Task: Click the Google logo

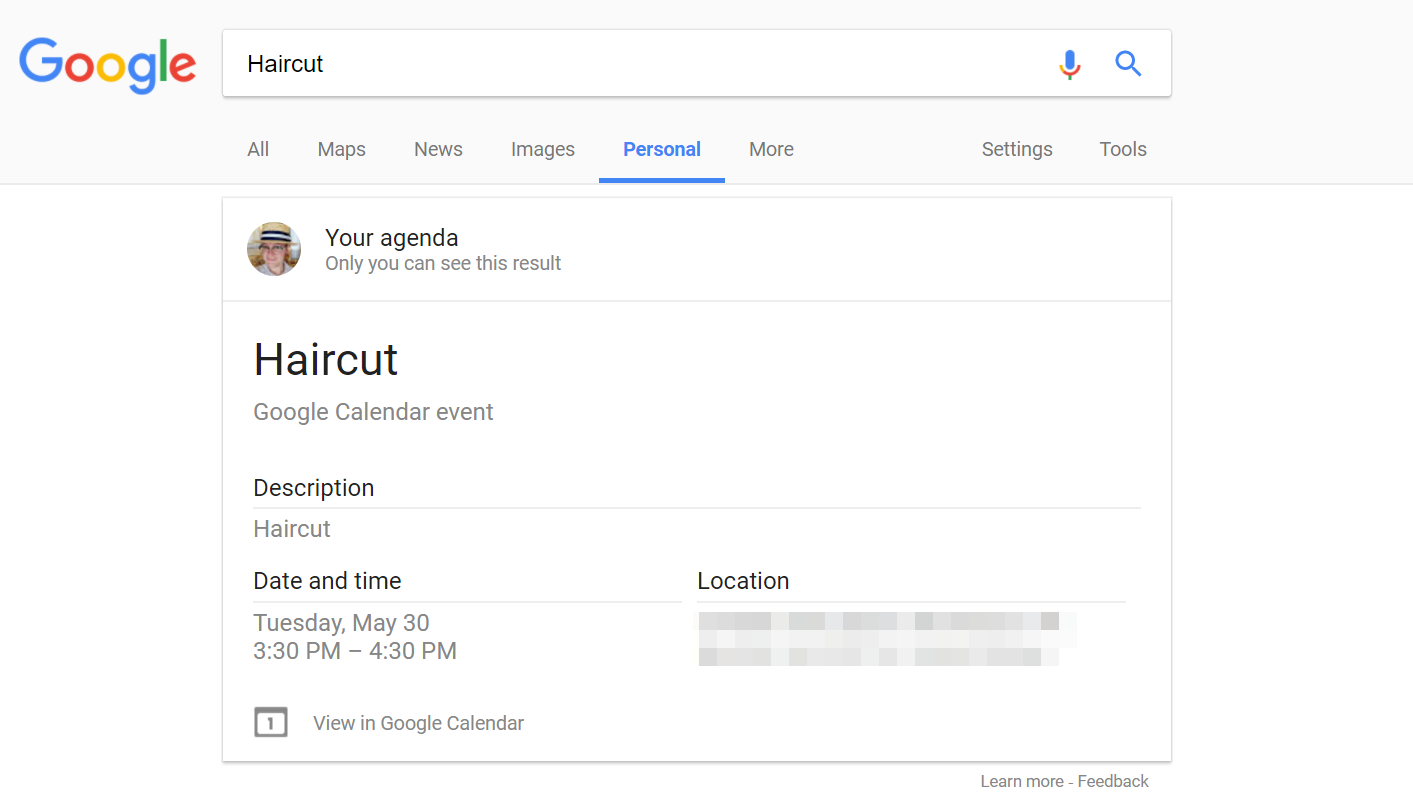Action: pos(108,65)
